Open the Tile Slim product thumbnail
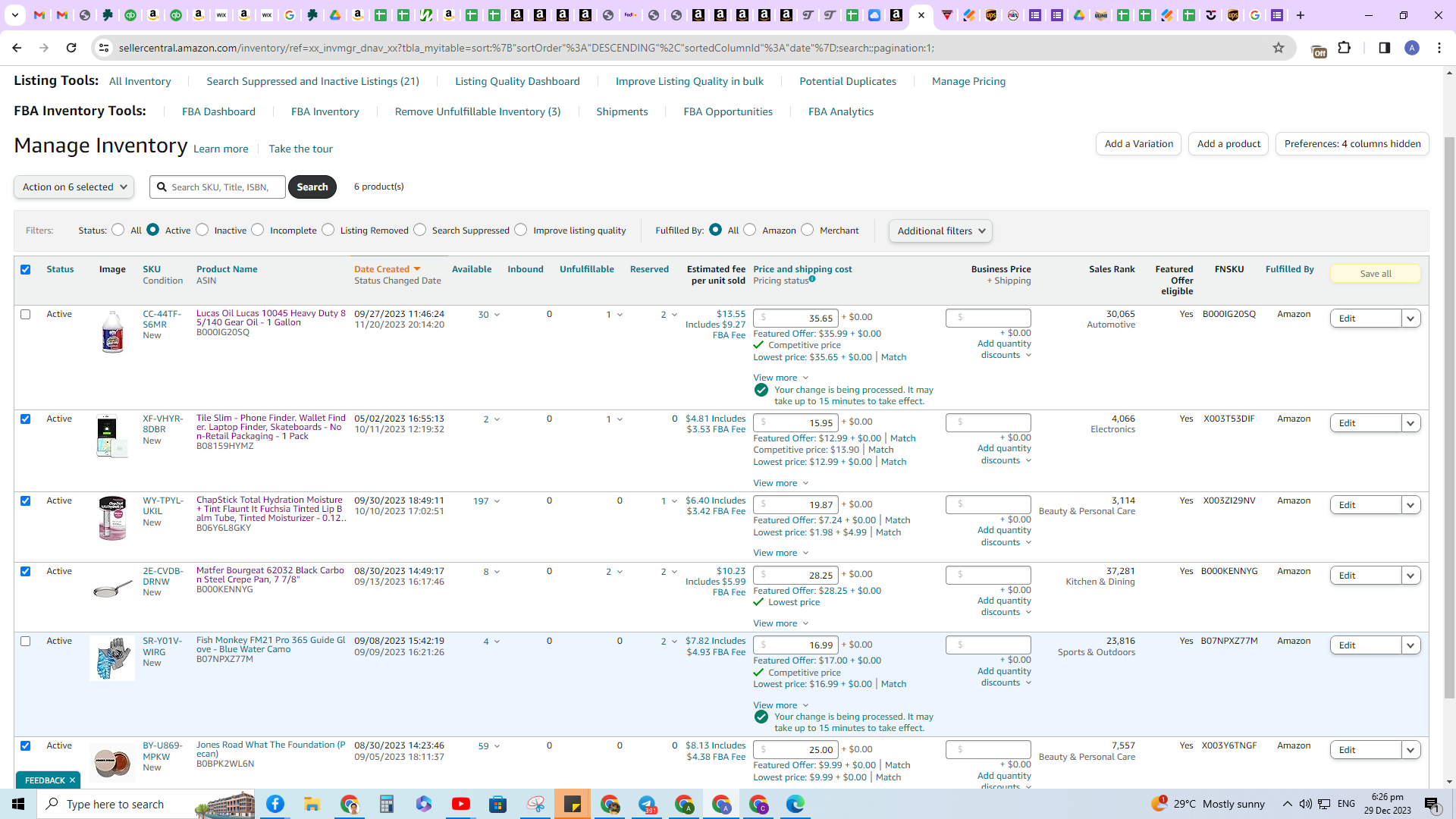1456x819 pixels. click(x=112, y=437)
